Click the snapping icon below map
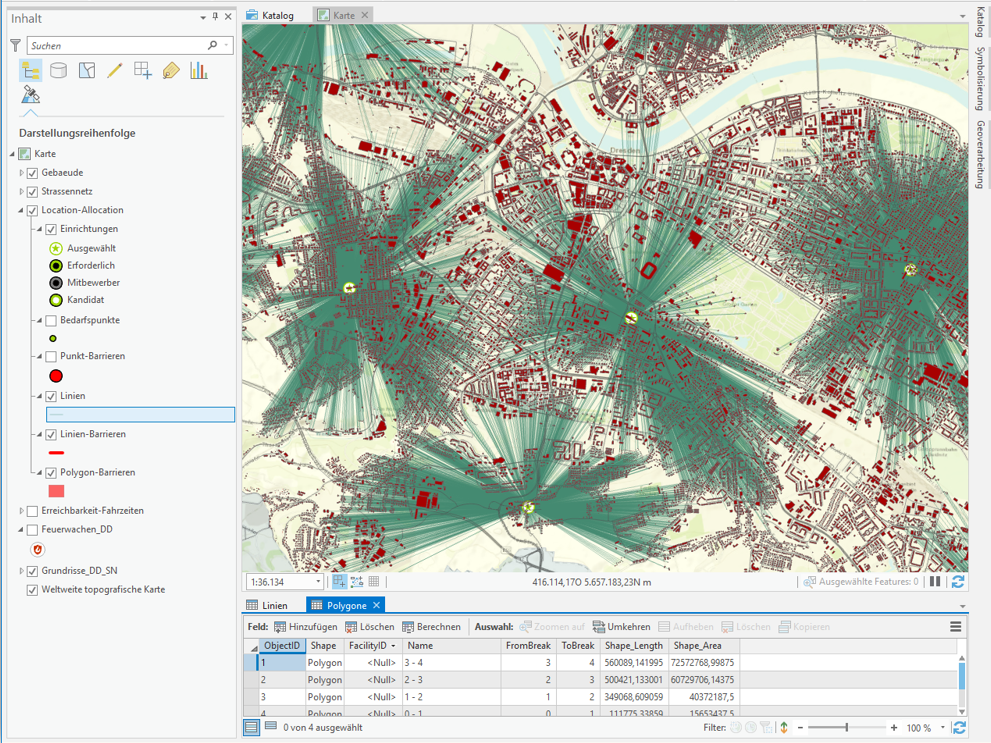The height and width of the screenshot is (743, 991). tap(339, 582)
